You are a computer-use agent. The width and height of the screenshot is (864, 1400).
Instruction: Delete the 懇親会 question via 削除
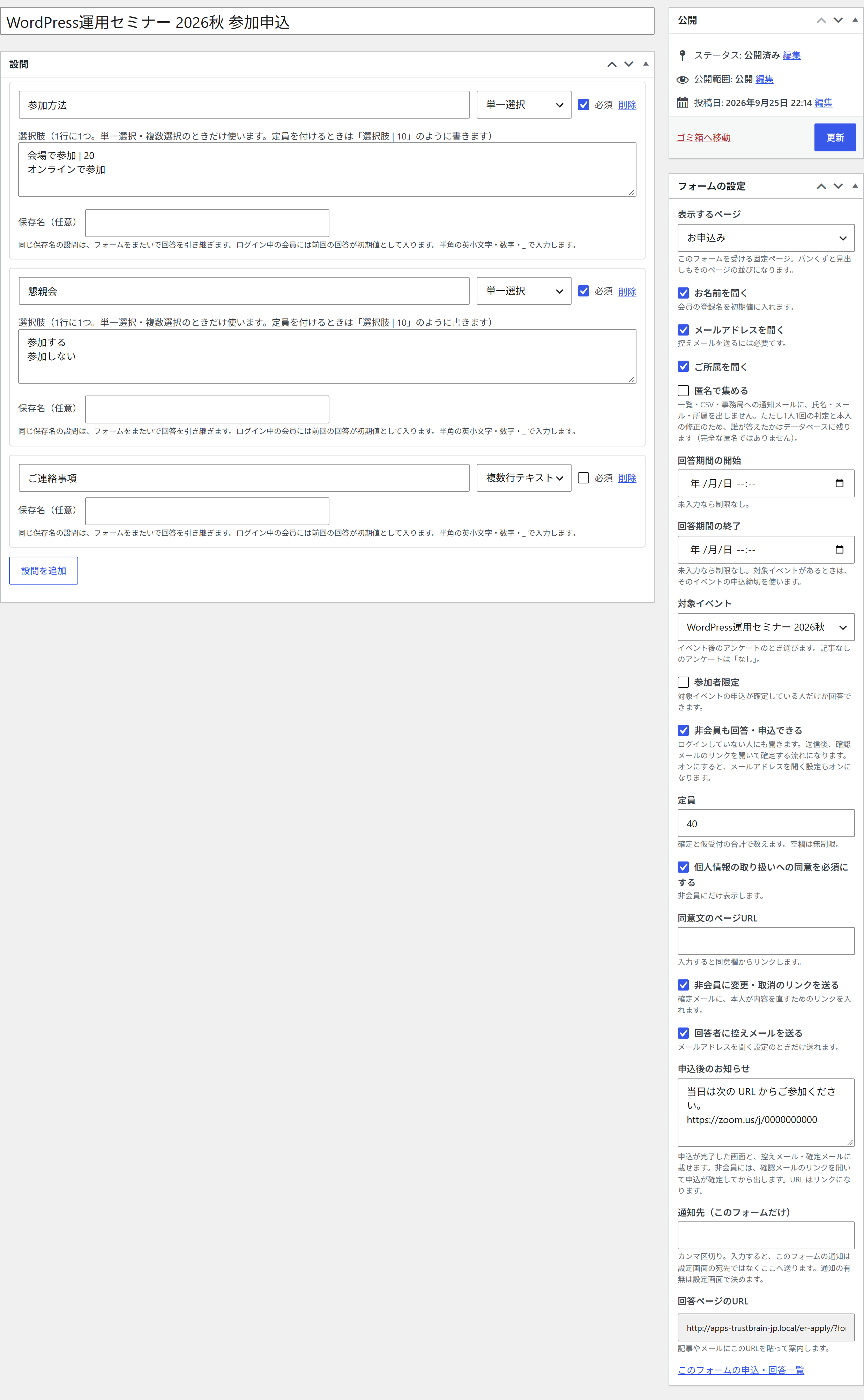coord(627,291)
